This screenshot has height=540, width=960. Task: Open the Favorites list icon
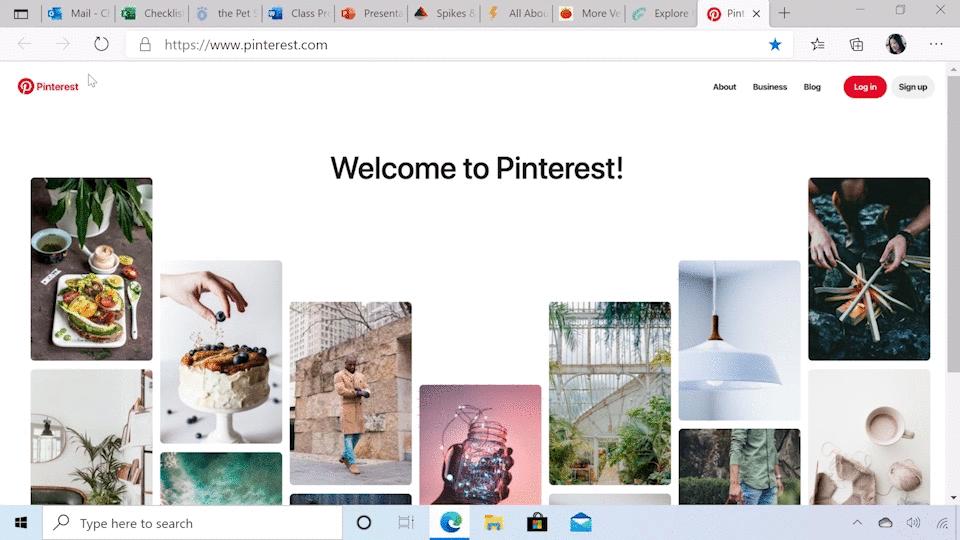coord(817,44)
